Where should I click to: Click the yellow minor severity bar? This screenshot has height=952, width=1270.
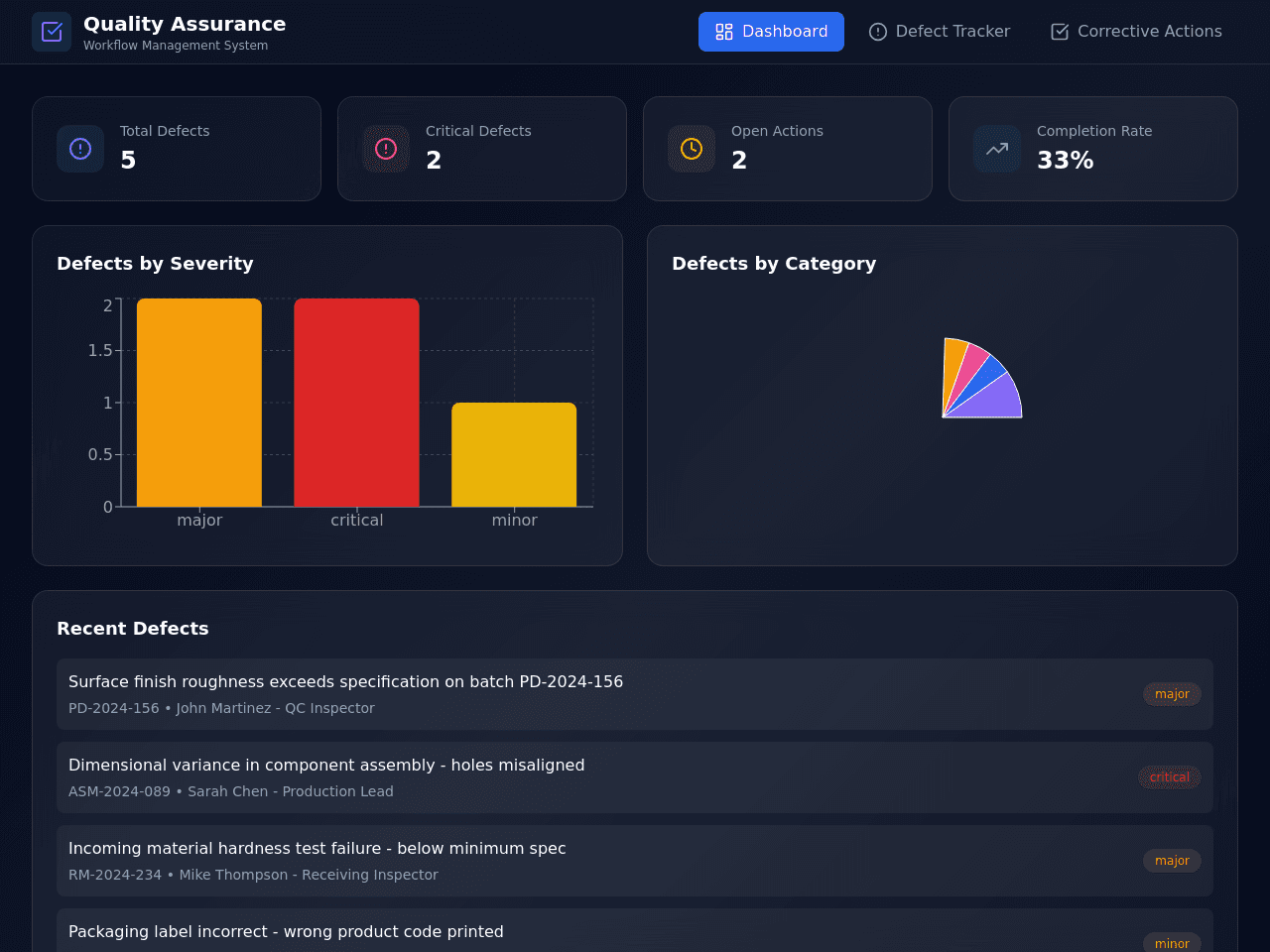coord(514,454)
